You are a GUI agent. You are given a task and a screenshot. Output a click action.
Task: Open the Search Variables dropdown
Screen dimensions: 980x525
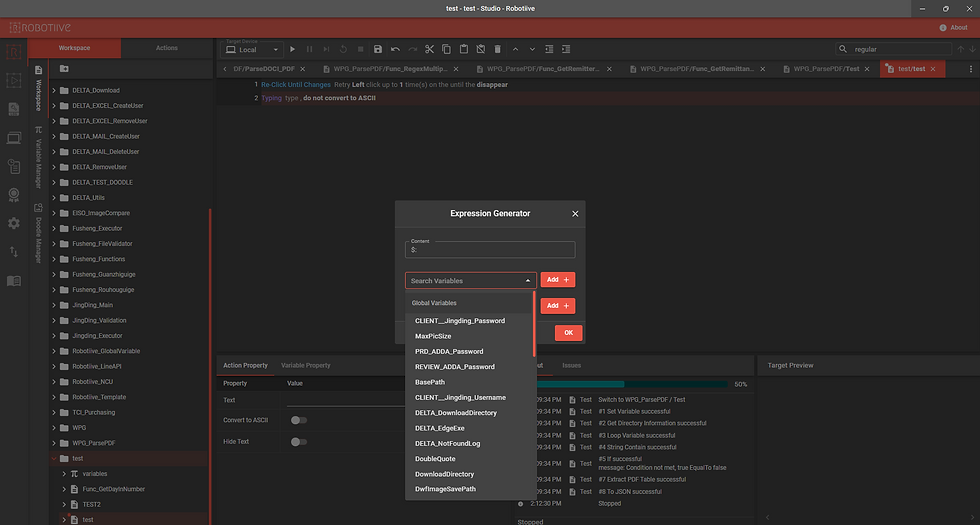coord(470,281)
